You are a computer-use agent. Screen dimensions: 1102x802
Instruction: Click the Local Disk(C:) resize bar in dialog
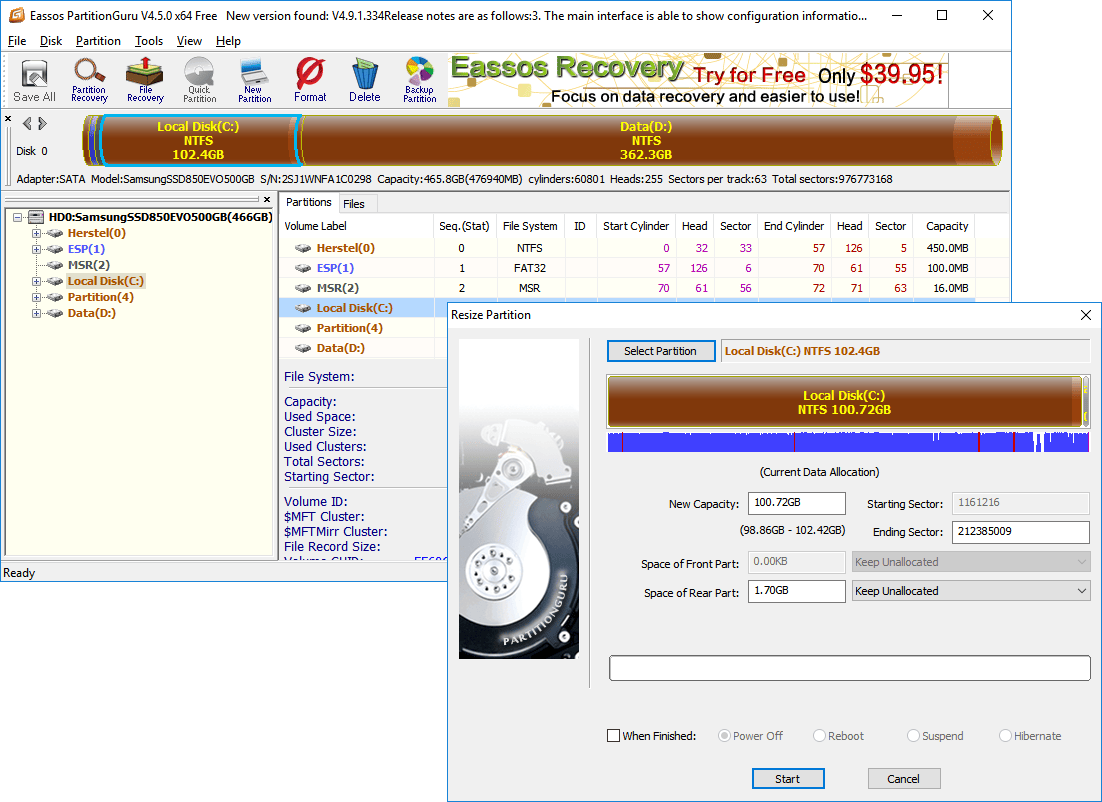coord(844,402)
